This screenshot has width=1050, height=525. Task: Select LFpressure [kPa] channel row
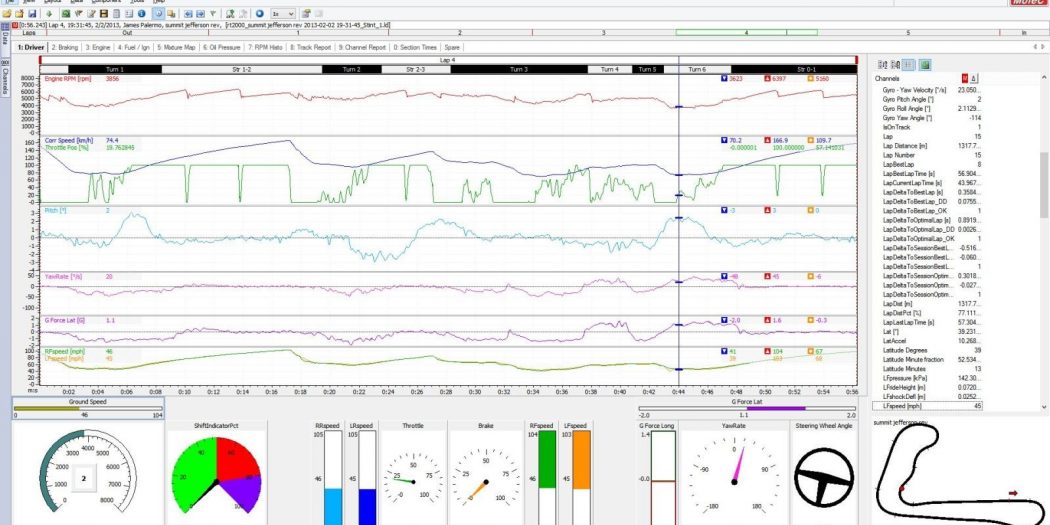coord(932,378)
